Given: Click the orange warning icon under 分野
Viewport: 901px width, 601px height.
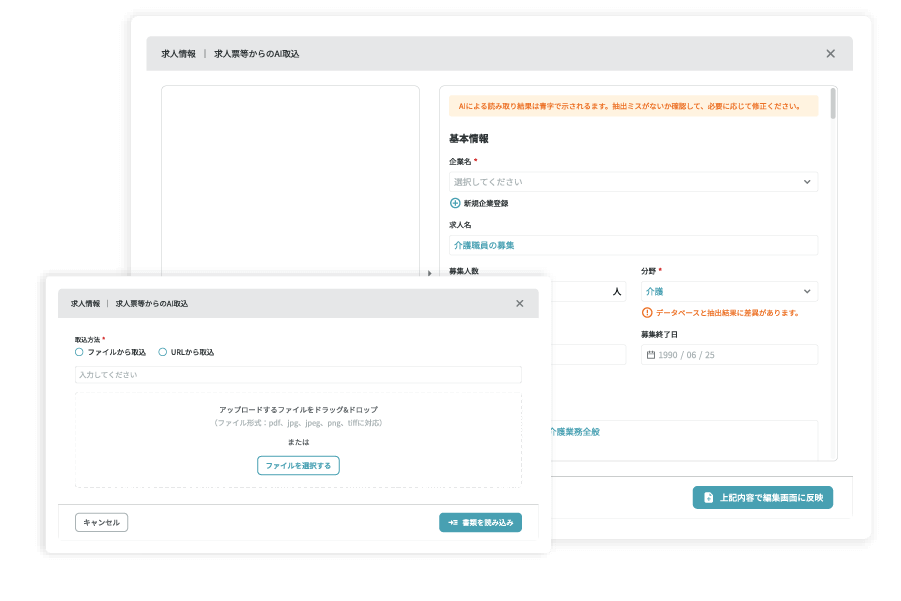Looking at the screenshot, I should pyautogui.click(x=647, y=313).
